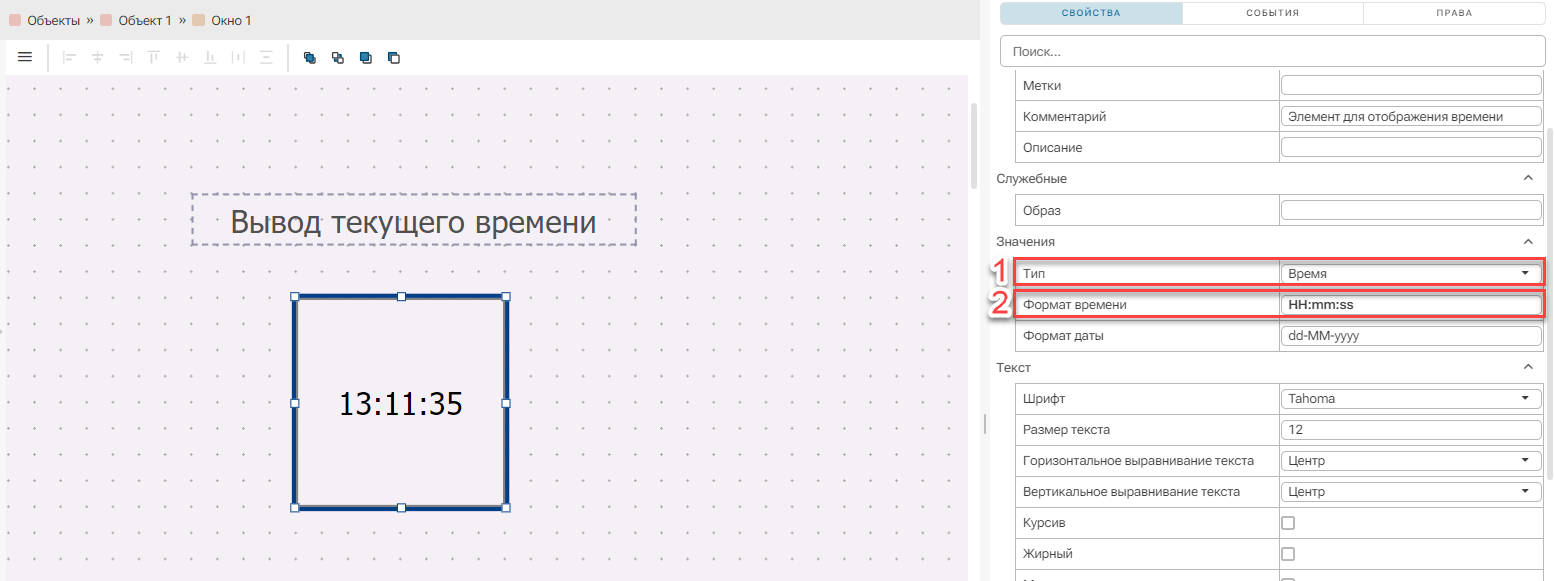Open the hamburger menu in the editor toolbar
This screenshot has height=581, width=1555.
coord(25,57)
